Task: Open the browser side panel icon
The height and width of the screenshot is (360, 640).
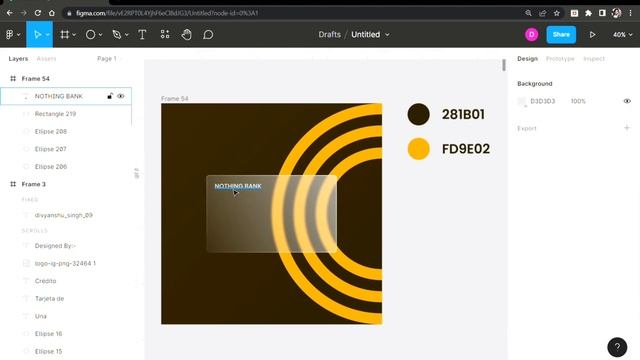Action: coord(602,13)
